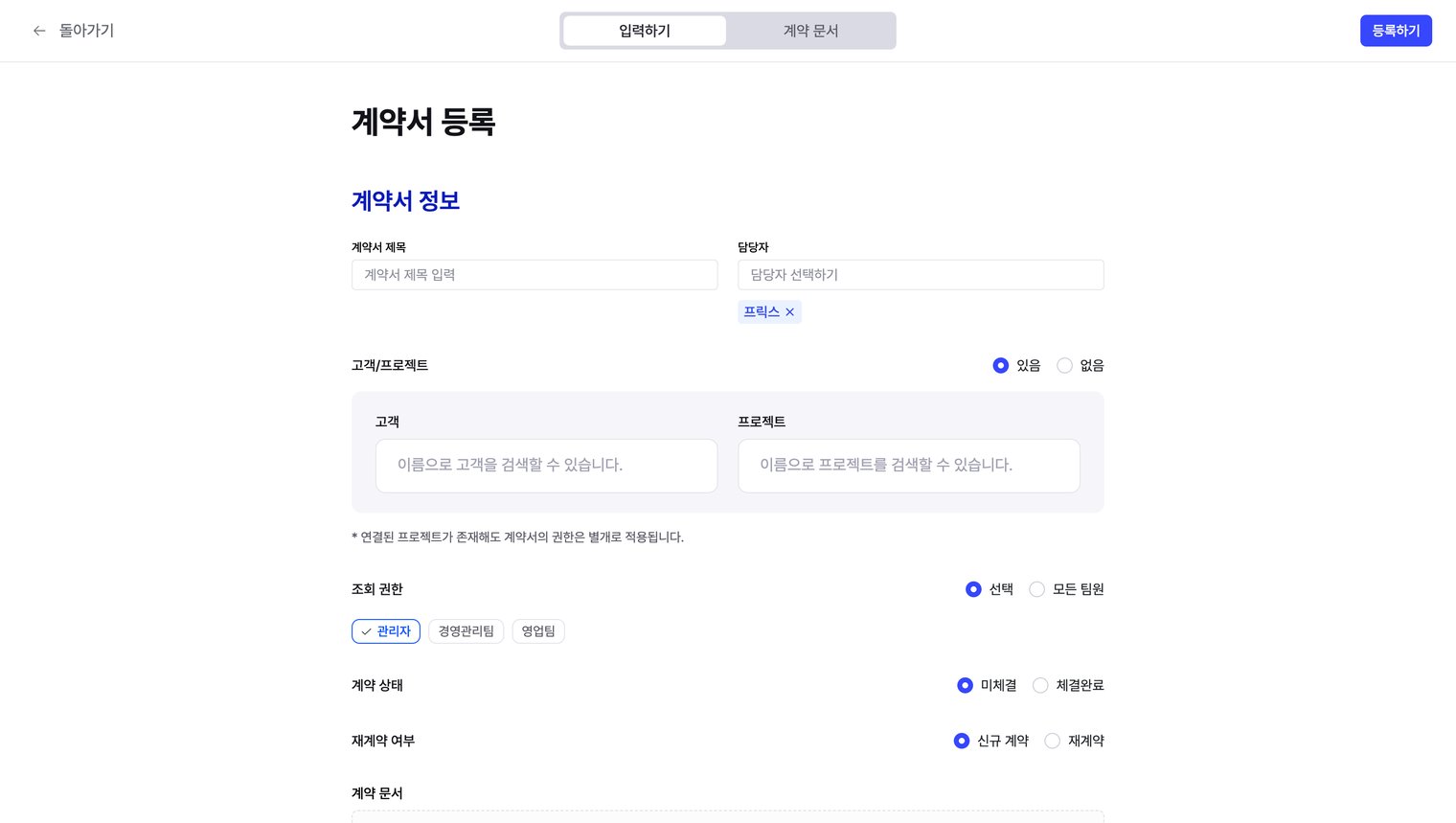Choose 선택 for 조회 권한
Screen dimensions: 1456x823
pos(973,589)
